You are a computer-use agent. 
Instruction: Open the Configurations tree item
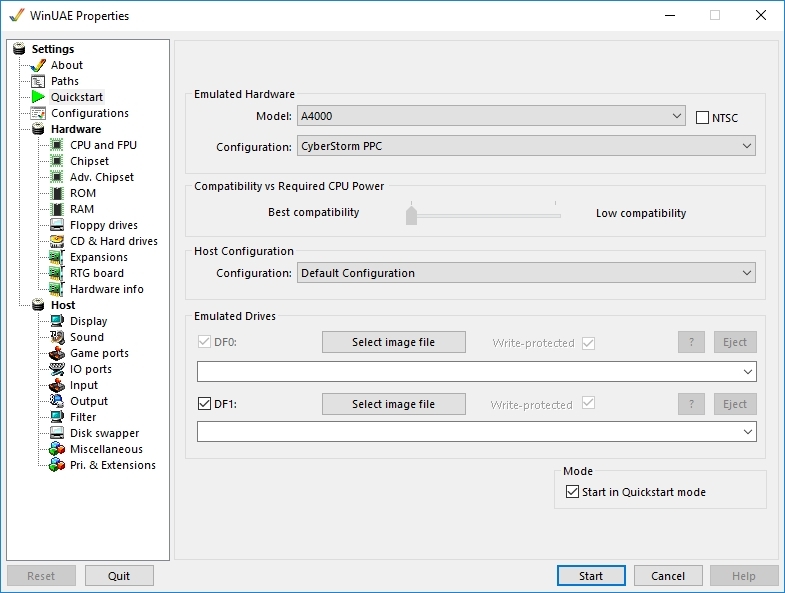pyautogui.click(x=89, y=113)
